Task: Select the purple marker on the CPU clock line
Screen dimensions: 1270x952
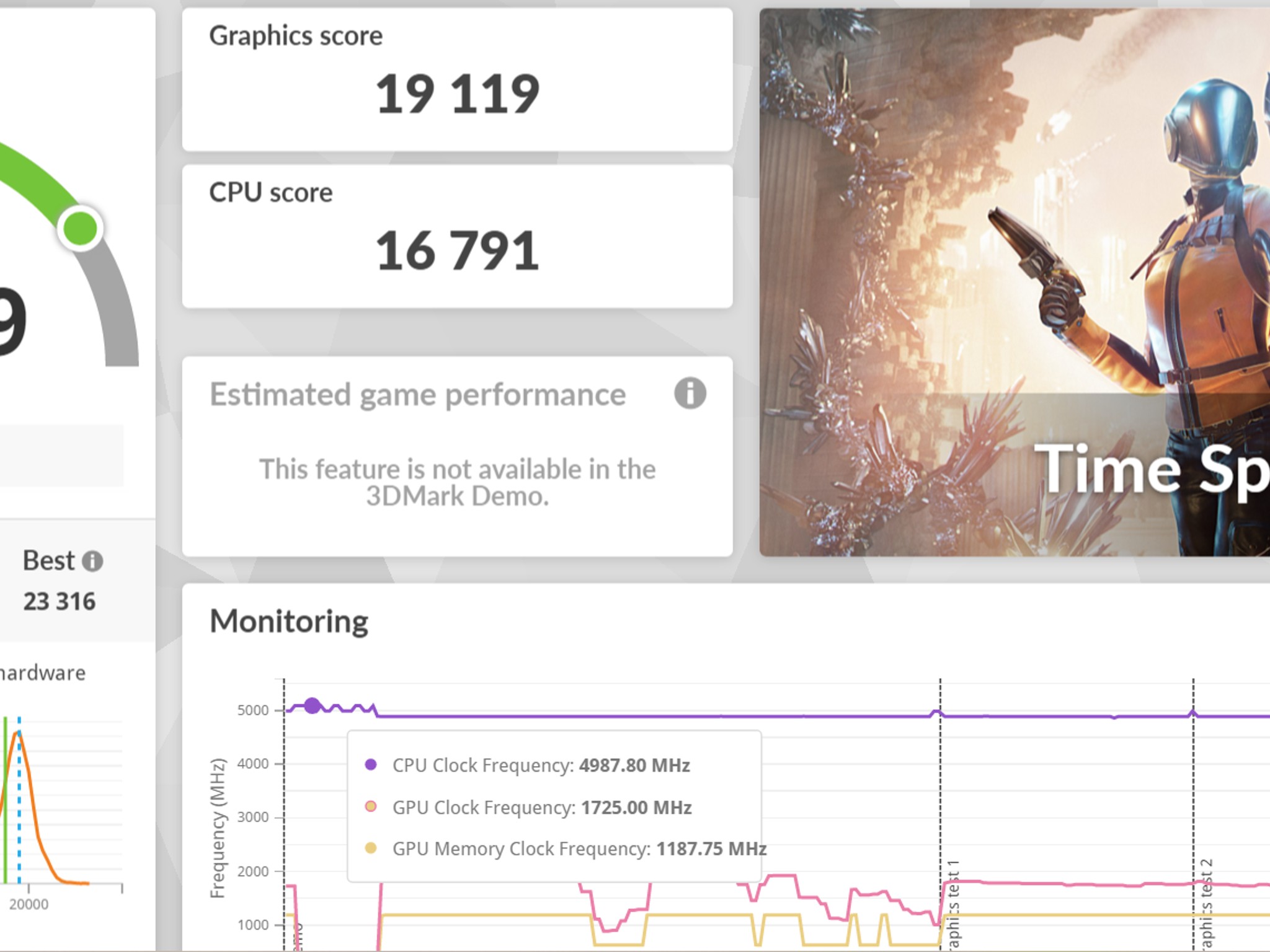Action: [312, 705]
